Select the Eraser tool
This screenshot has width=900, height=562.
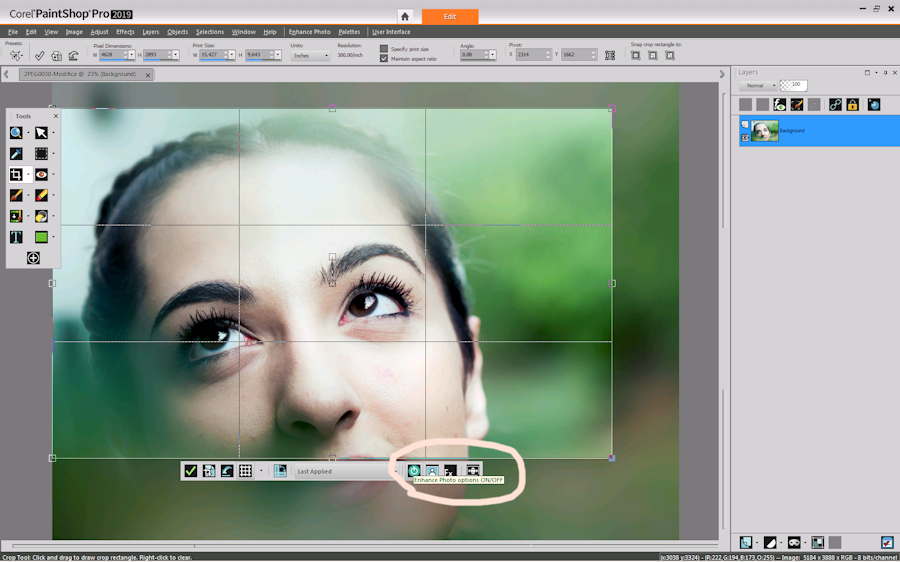[41, 196]
